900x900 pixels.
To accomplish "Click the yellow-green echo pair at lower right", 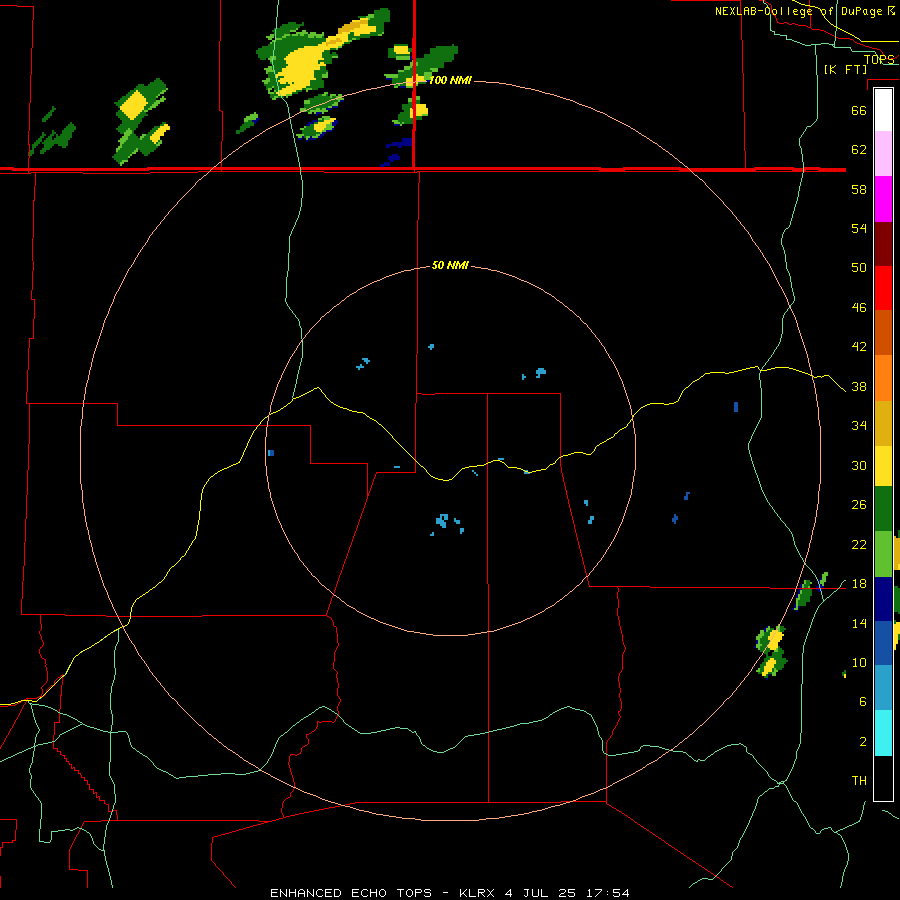I will (x=771, y=651).
